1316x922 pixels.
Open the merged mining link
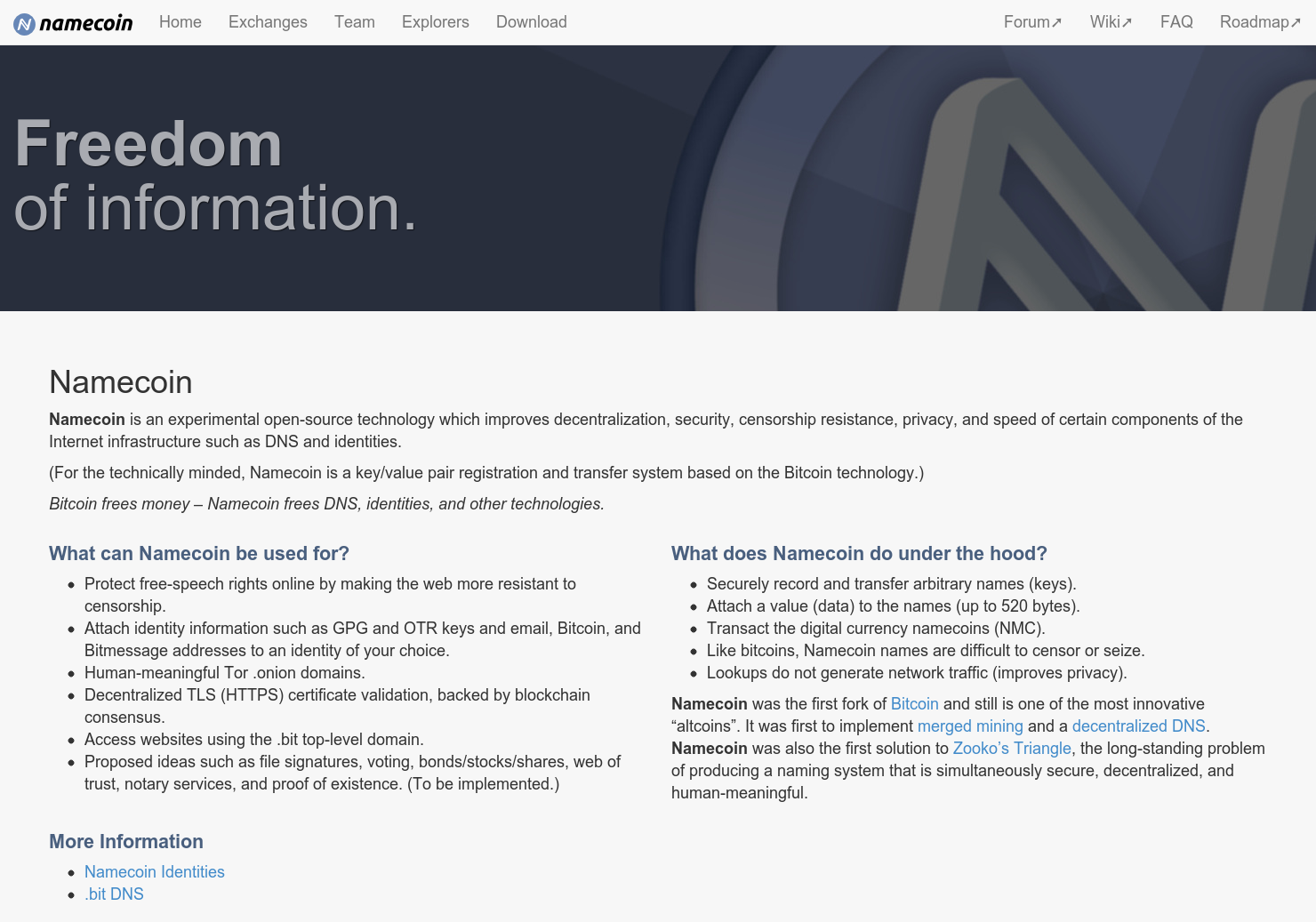pos(970,726)
